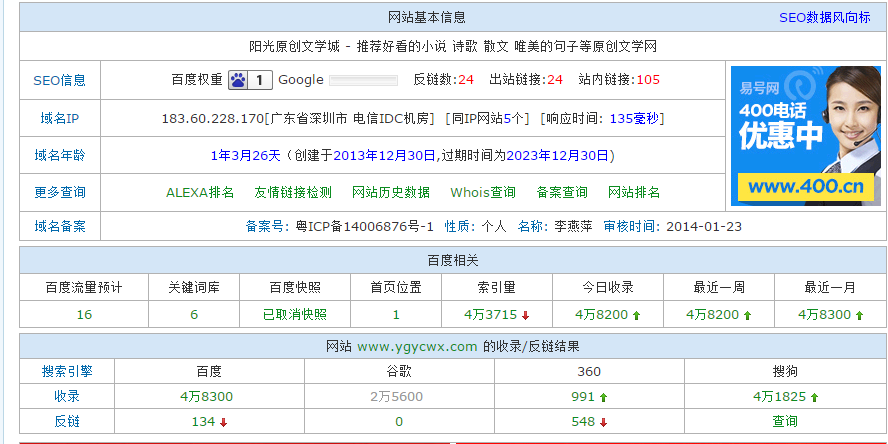Click red down arrow beside Baidu backlinks 134
This screenshot has width=888, height=444.
click(x=223, y=422)
